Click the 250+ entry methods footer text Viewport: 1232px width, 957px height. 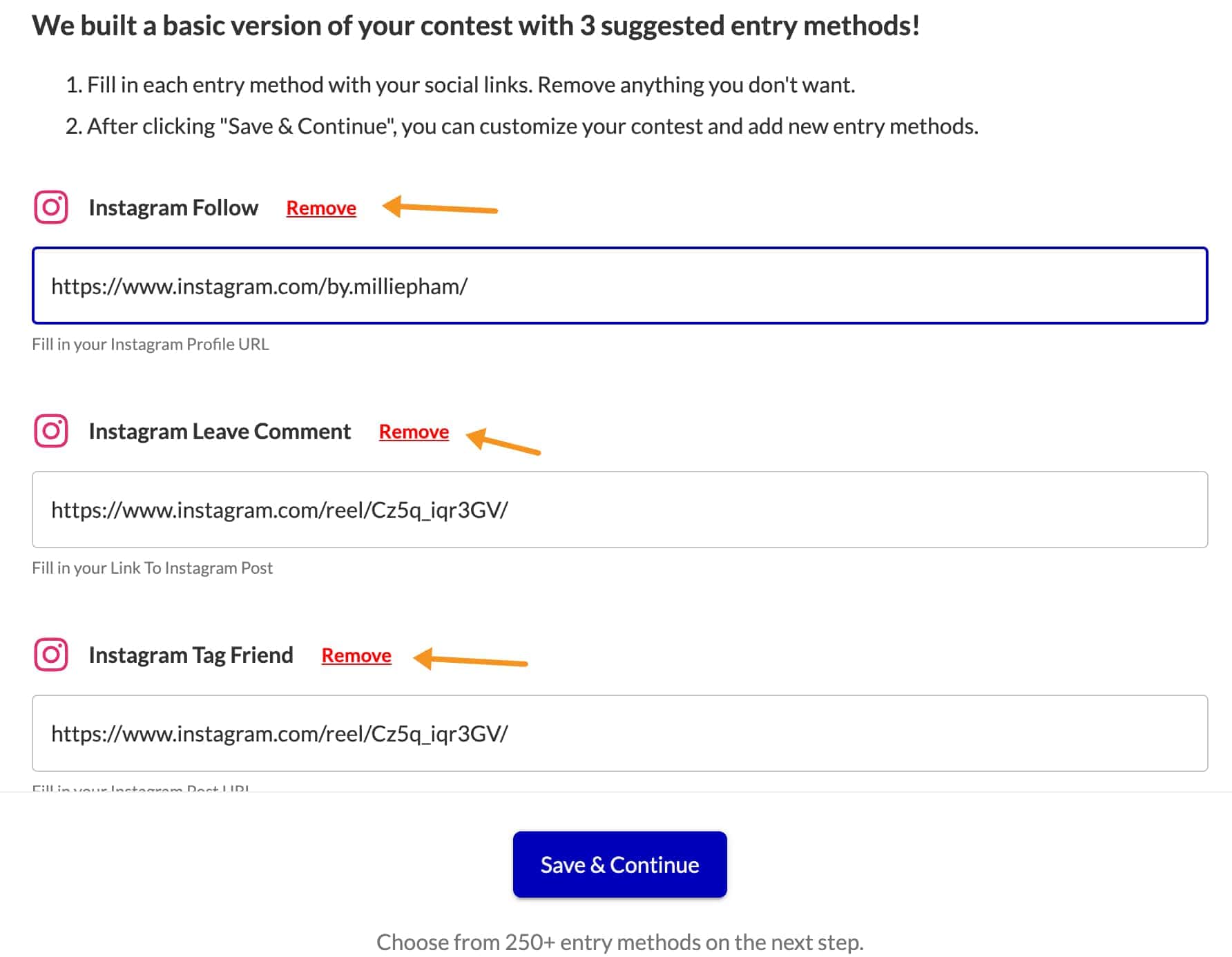(619, 941)
